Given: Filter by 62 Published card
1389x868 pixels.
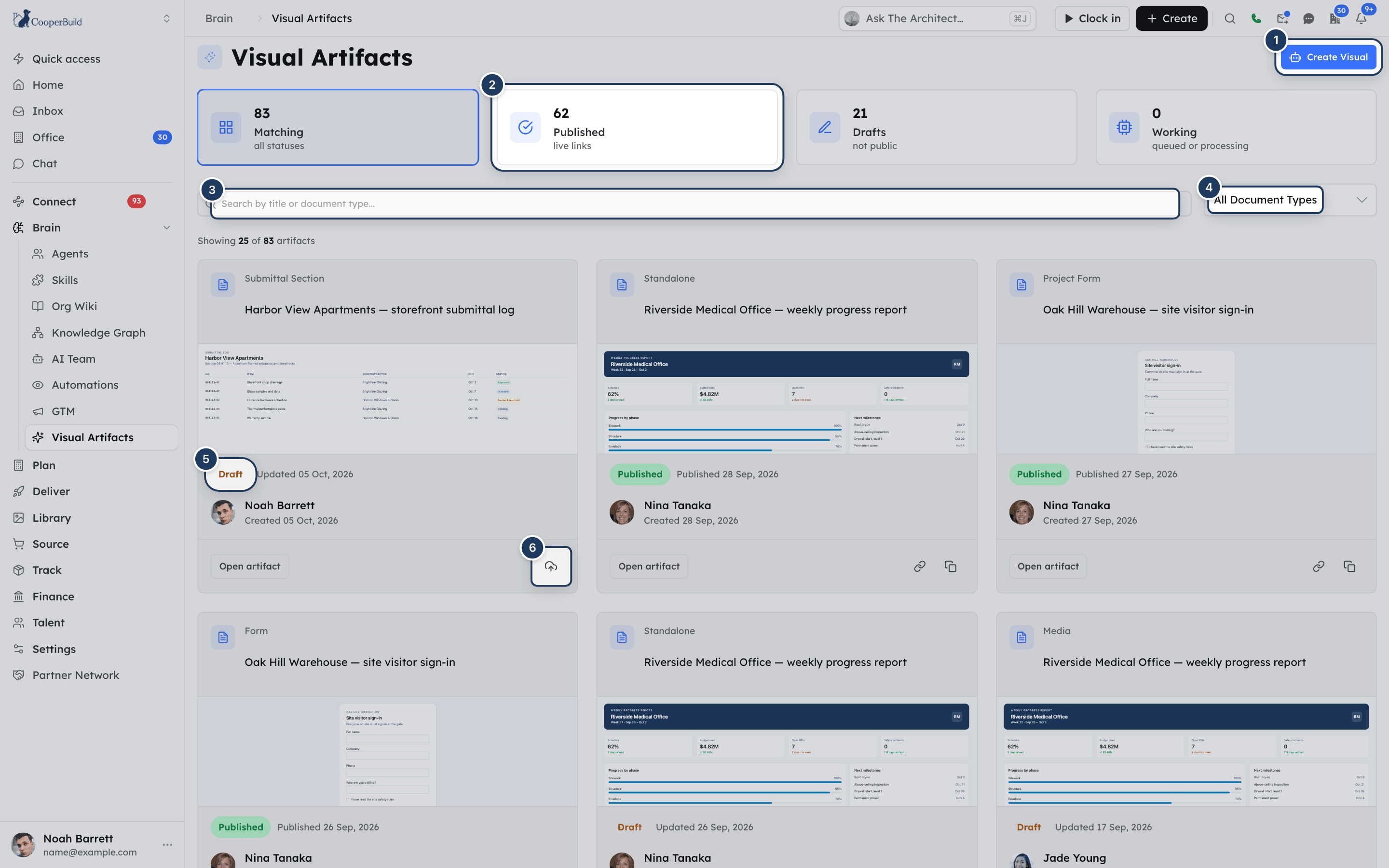Looking at the screenshot, I should point(637,127).
